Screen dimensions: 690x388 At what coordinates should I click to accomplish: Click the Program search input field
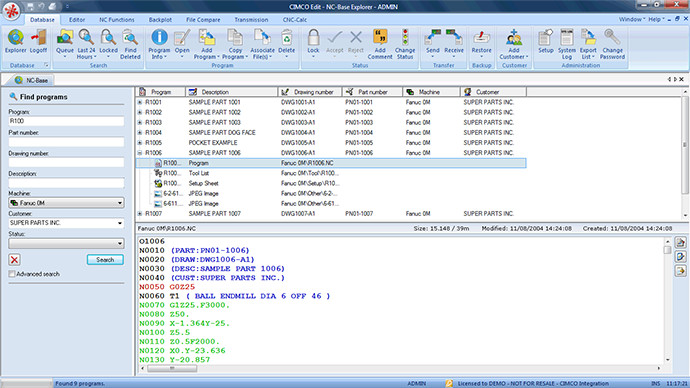pos(66,121)
